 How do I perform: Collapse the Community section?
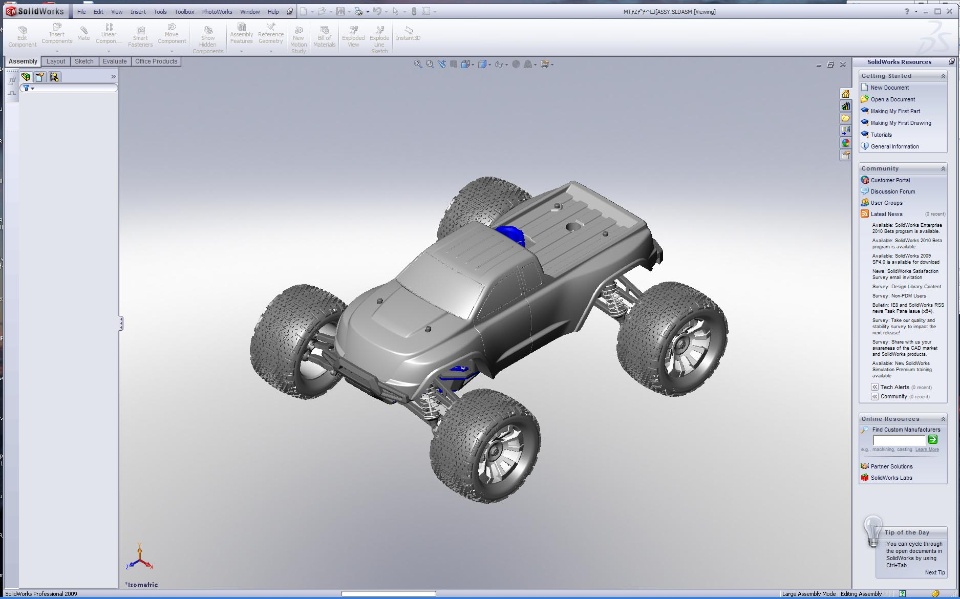pos(943,168)
